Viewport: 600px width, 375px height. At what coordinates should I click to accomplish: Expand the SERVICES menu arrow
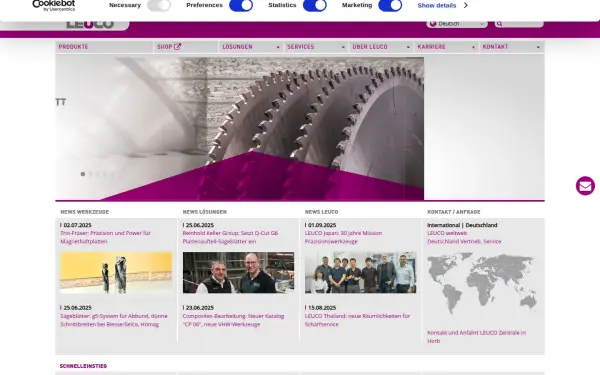(x=343, y=47)
